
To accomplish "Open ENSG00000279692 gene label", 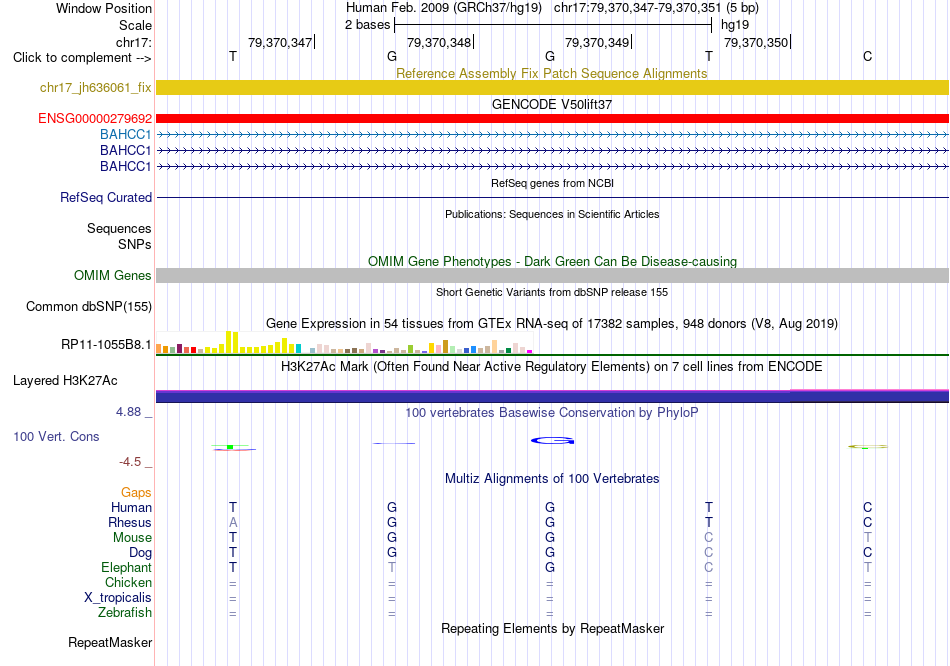I will click(x=95, y=118).
